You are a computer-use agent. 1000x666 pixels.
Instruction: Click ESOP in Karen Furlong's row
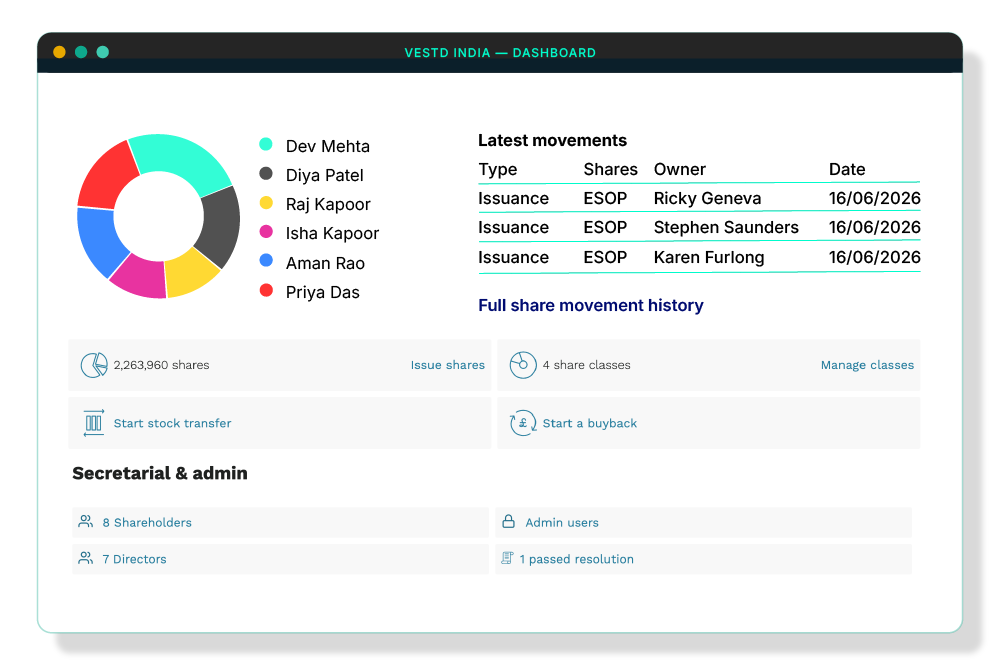[x=605, y=257]
